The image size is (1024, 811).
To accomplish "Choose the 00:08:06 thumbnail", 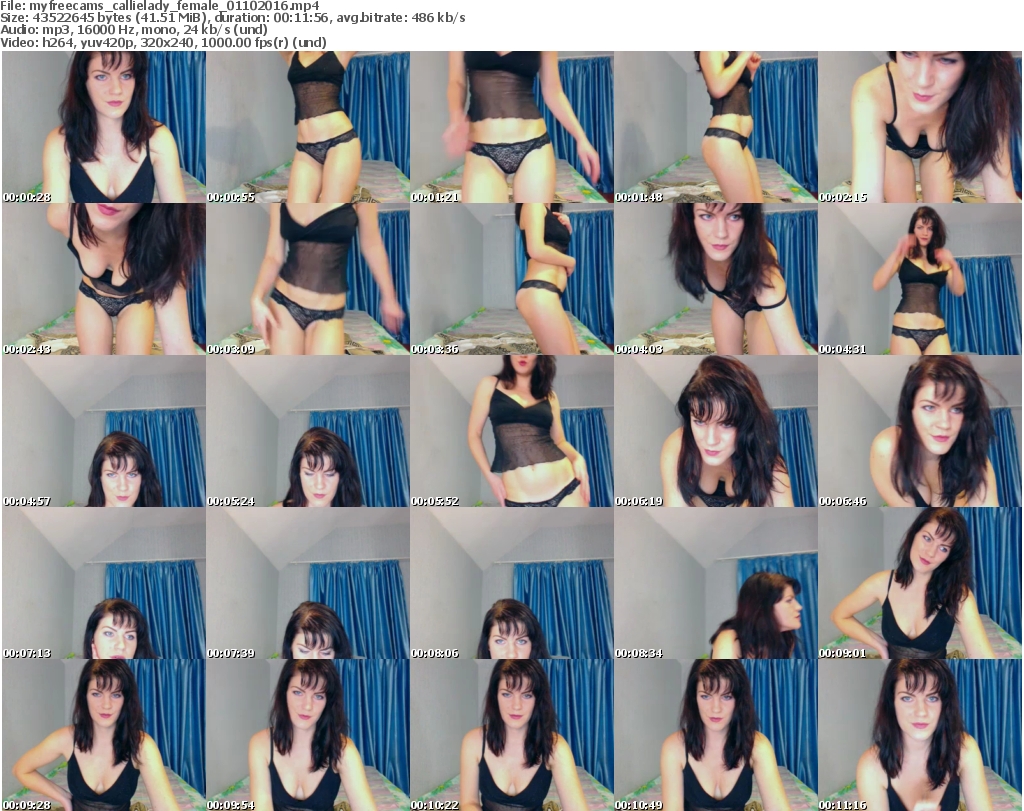I will (x=512, y=584).
